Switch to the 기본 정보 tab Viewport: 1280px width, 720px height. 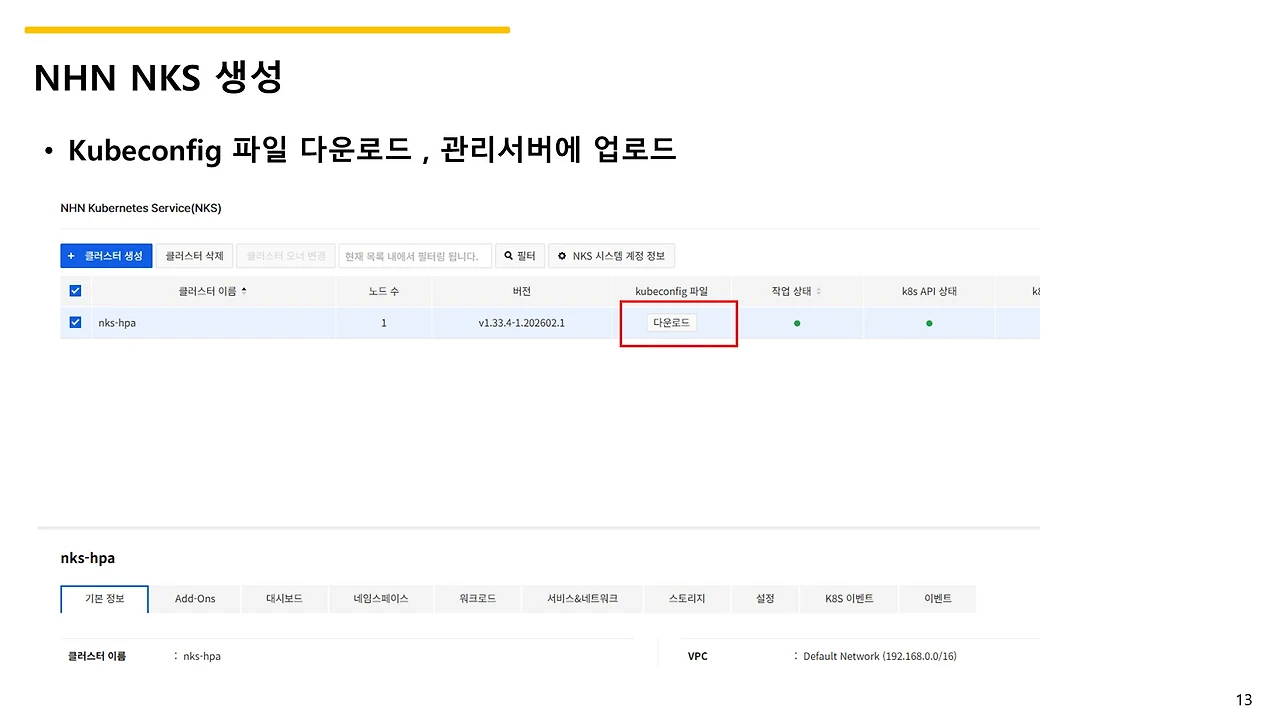[x=104, y=599]
